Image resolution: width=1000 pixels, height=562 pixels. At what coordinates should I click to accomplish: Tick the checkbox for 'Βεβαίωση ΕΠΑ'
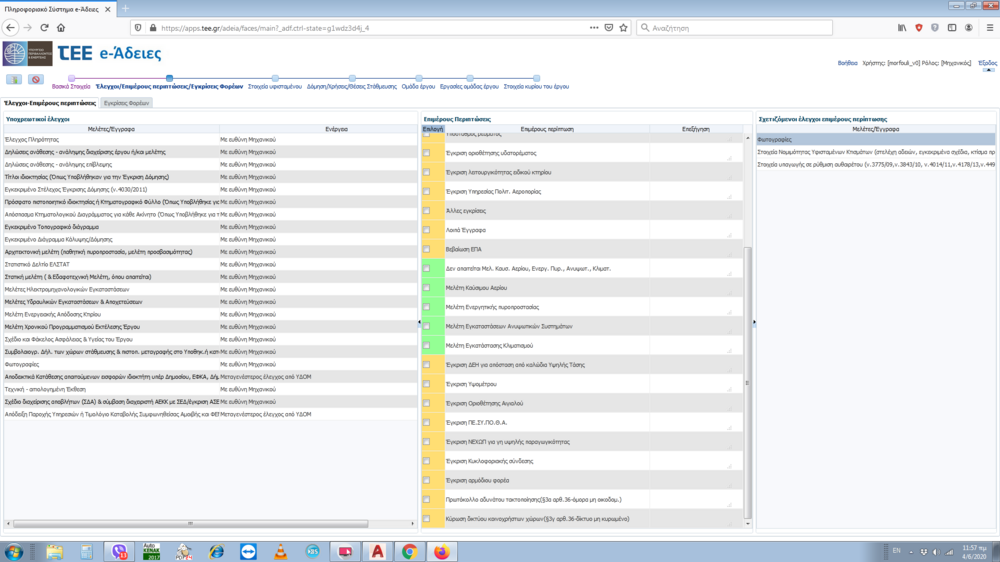(x=426, y=249)
